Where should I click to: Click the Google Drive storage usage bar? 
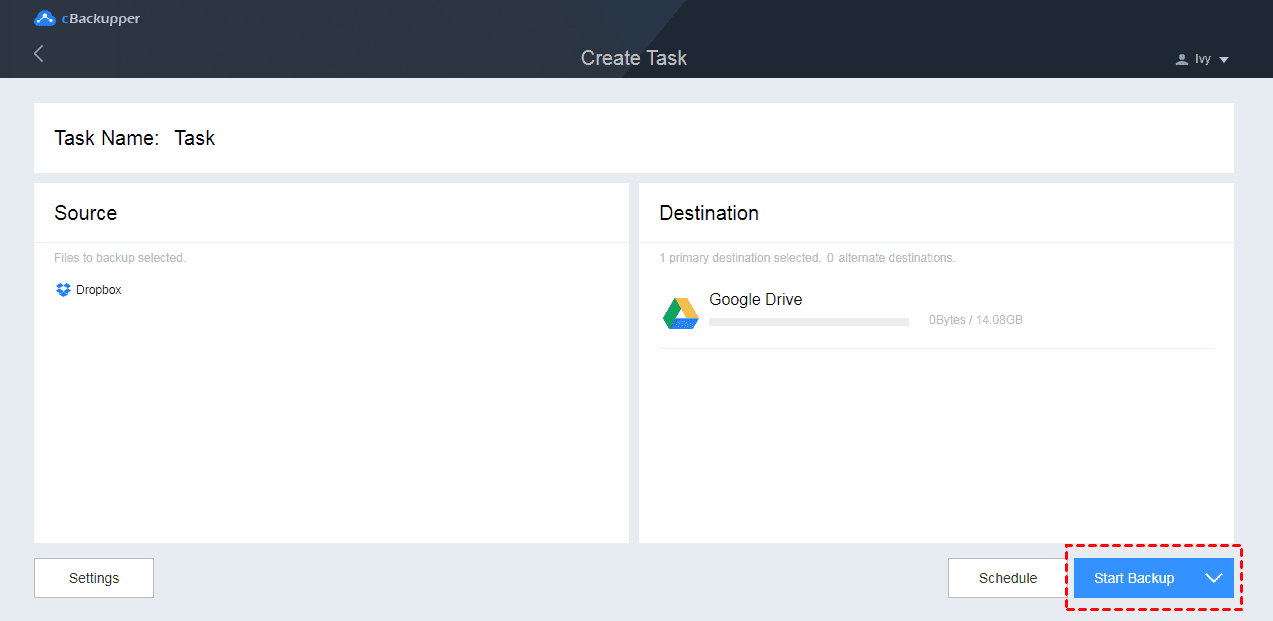point(809,322)
